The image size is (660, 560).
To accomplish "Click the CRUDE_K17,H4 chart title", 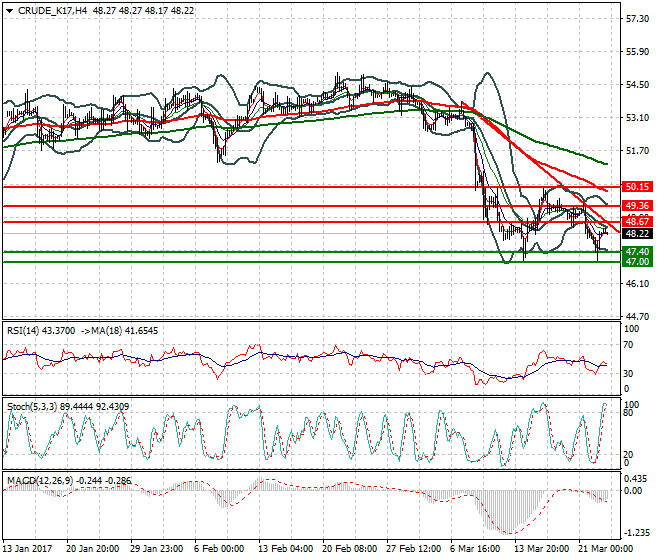I will pos(52,11).
